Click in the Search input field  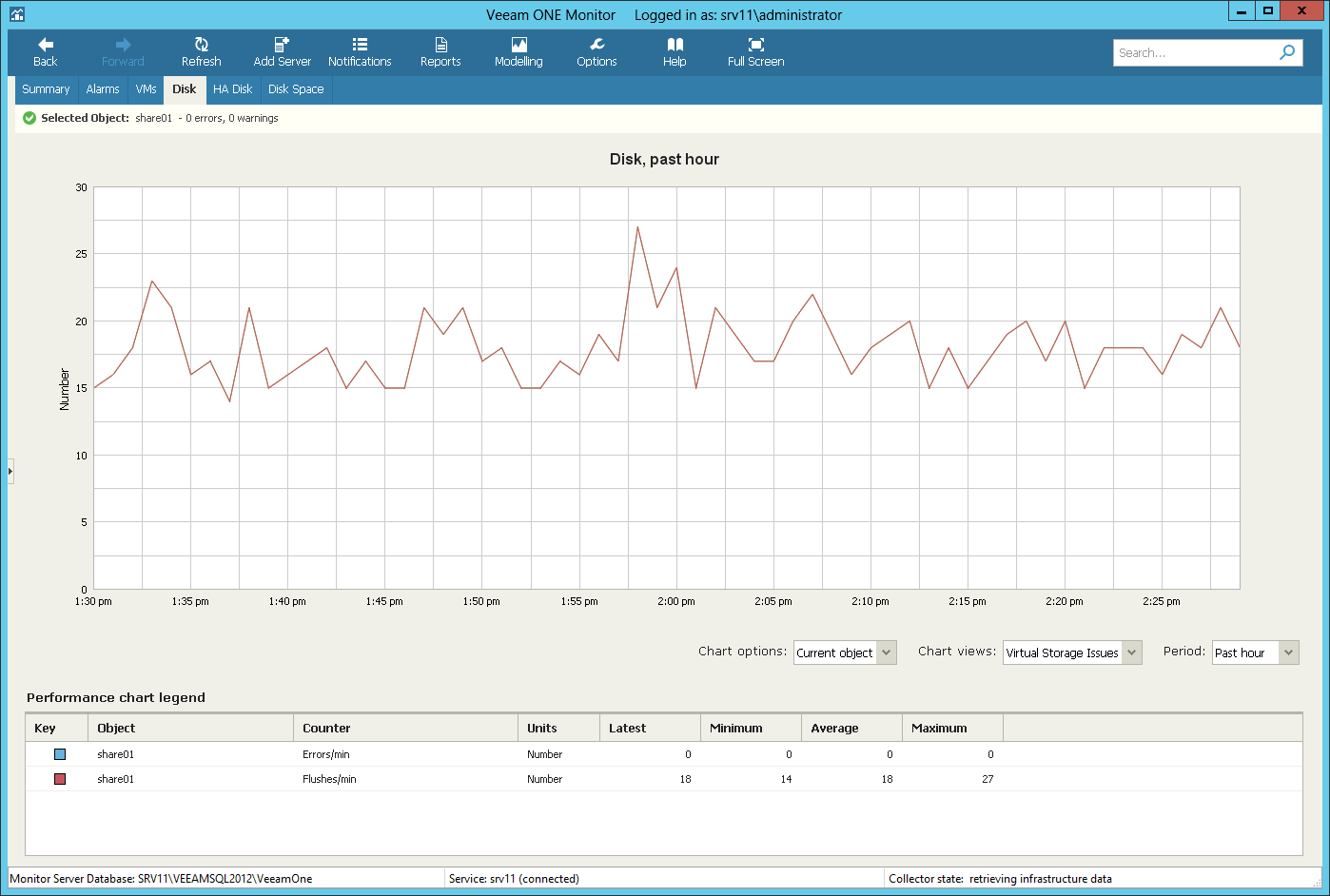(x=1195, y=52)
